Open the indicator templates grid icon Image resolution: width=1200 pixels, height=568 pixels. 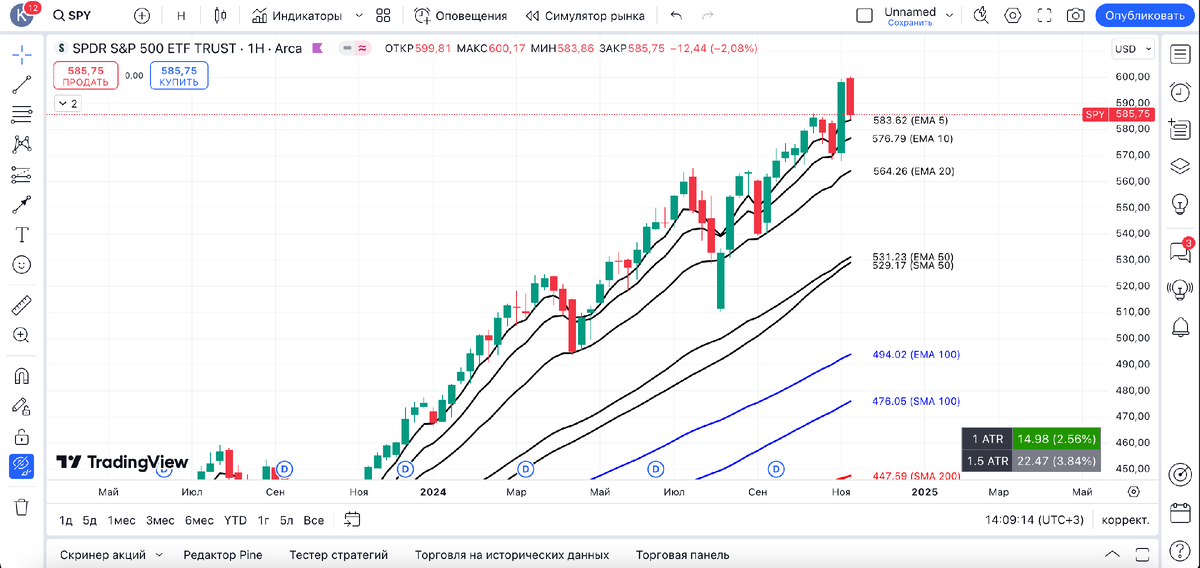tap(383, 16)
